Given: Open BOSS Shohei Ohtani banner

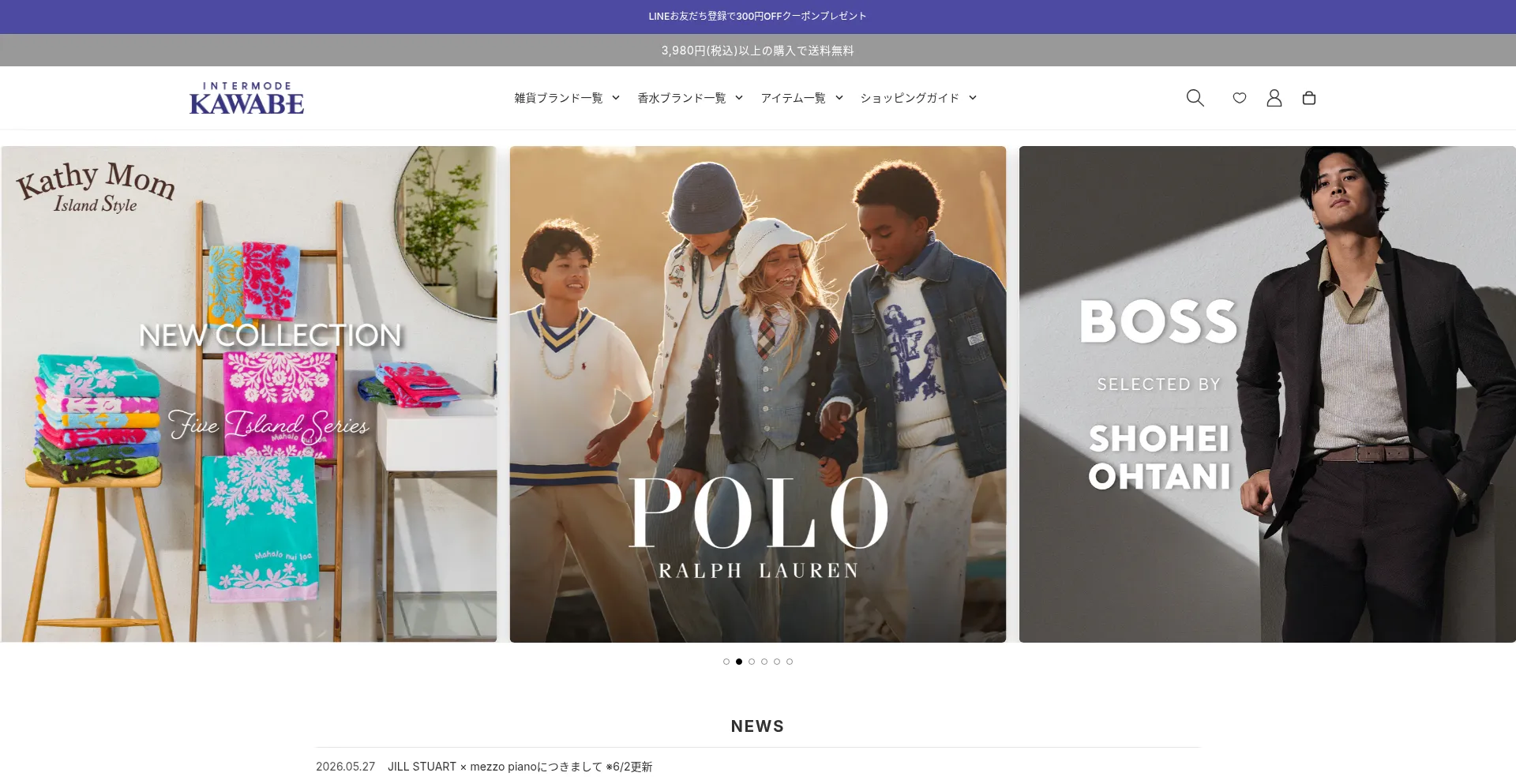Looking at the screenshot, I should coord(1267,394).
